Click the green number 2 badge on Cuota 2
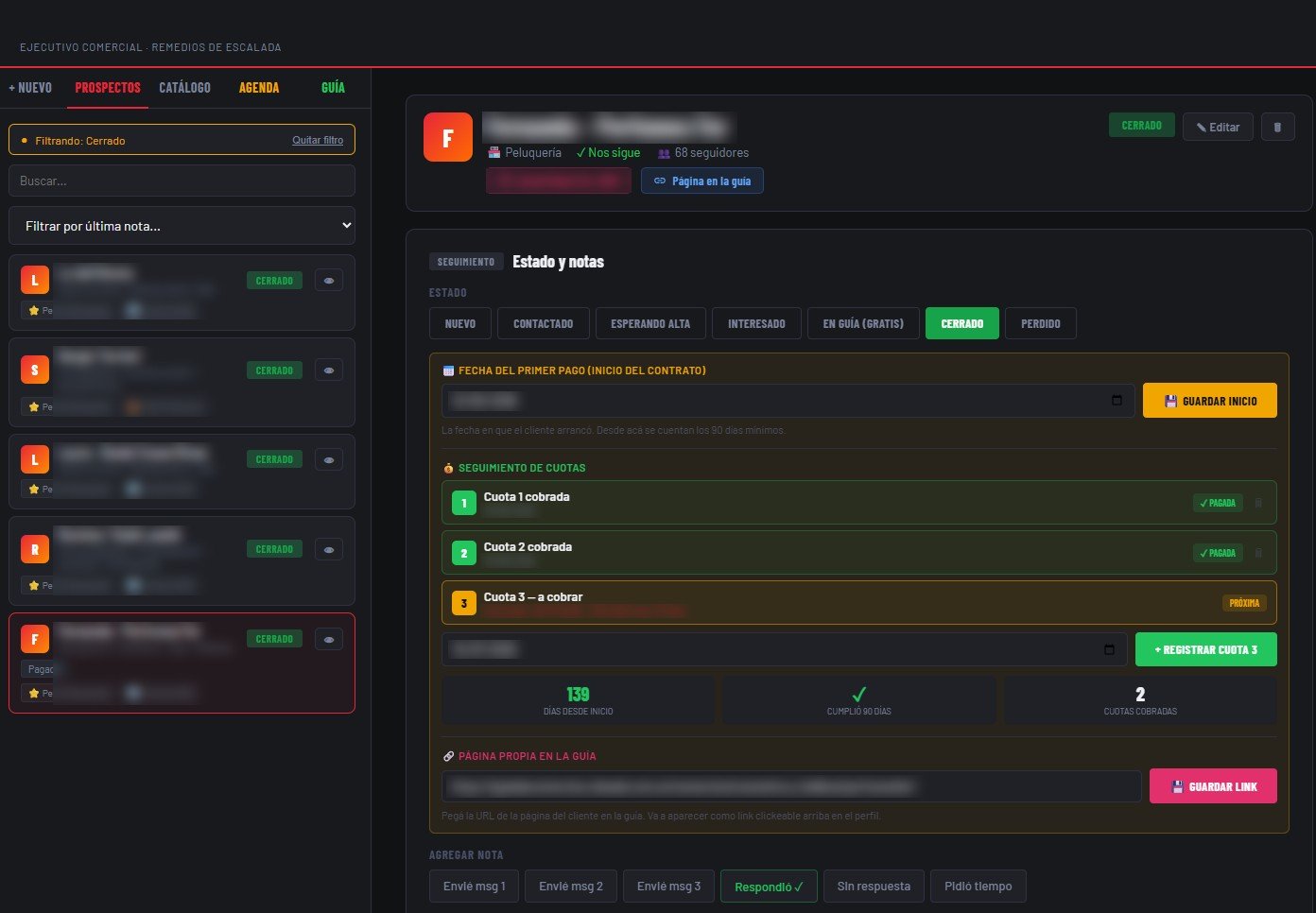Image resolution: width=1316 pixels, height=913 pixels. 464,553
